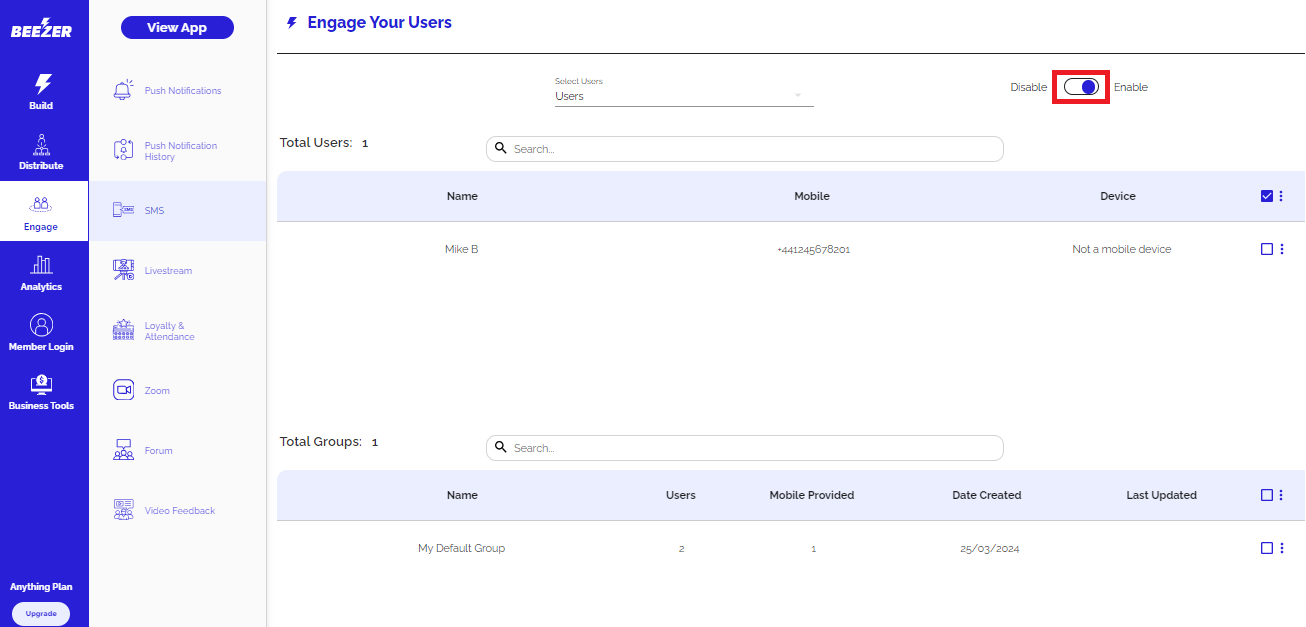Go to the Distribute section
The width and height of the screenshot is (1306, 627).
click(42, 152)
